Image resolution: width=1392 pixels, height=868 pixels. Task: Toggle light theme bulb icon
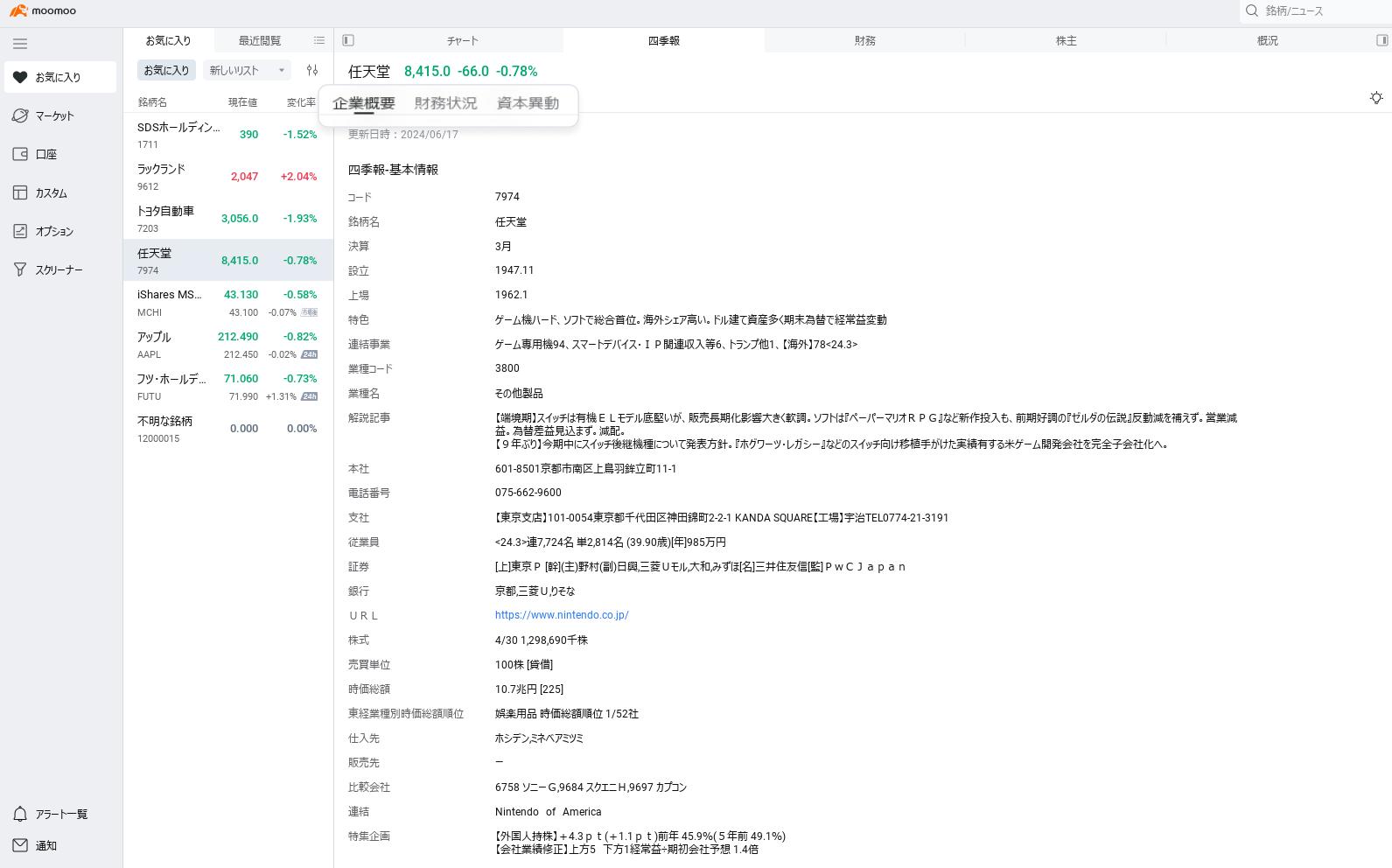[x=1376, y=97]
